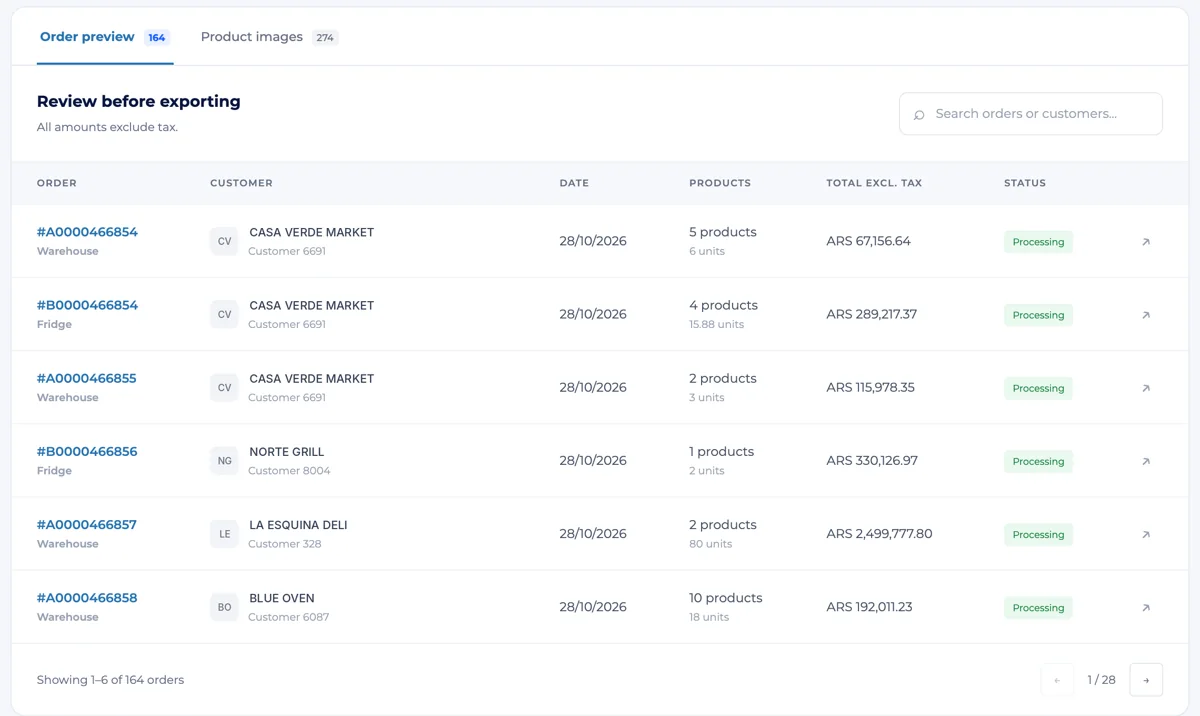Click the 164 count badge on Order preview
The image size is (1200, 716).
157,38
